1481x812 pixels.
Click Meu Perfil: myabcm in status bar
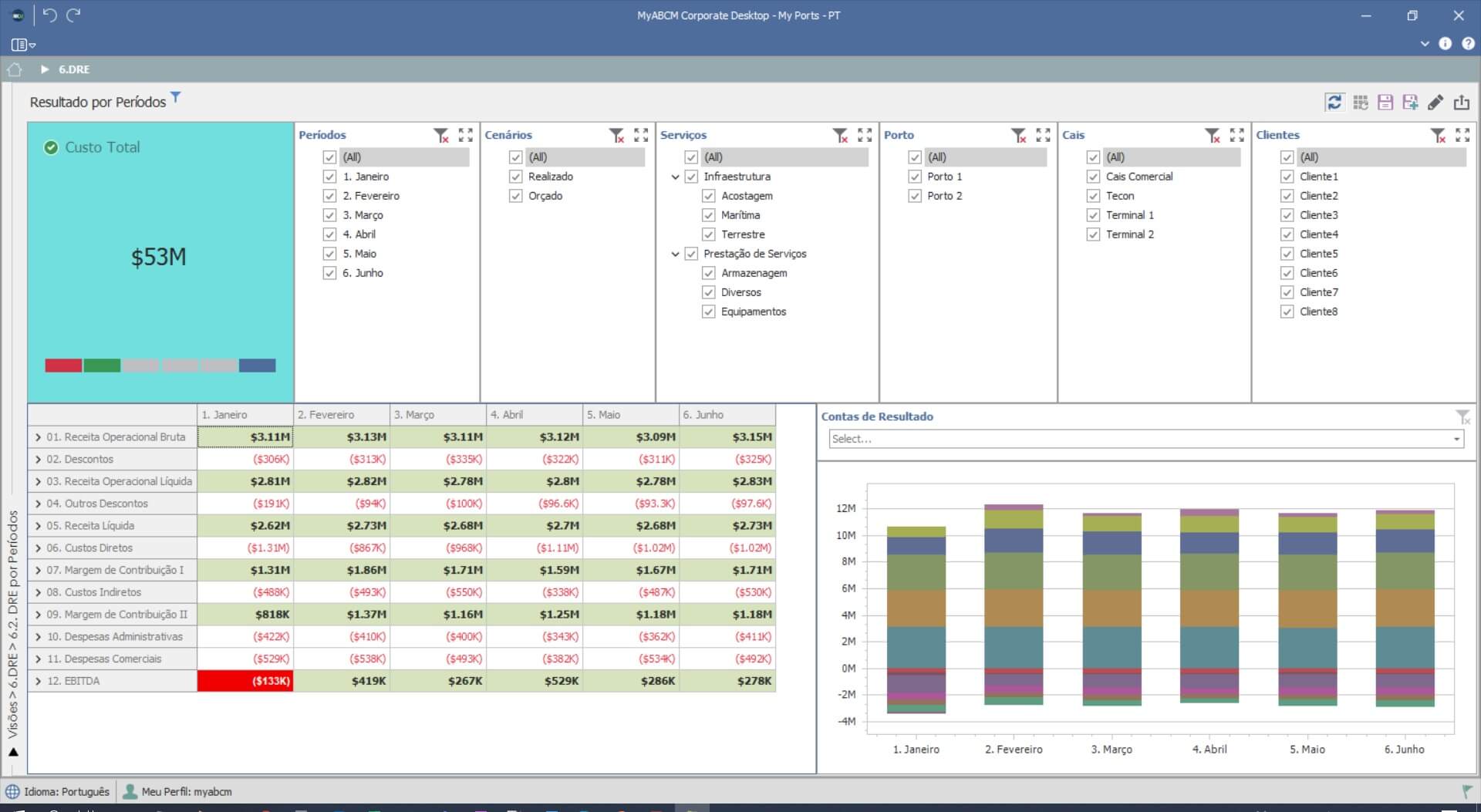[x=177, y=792]
